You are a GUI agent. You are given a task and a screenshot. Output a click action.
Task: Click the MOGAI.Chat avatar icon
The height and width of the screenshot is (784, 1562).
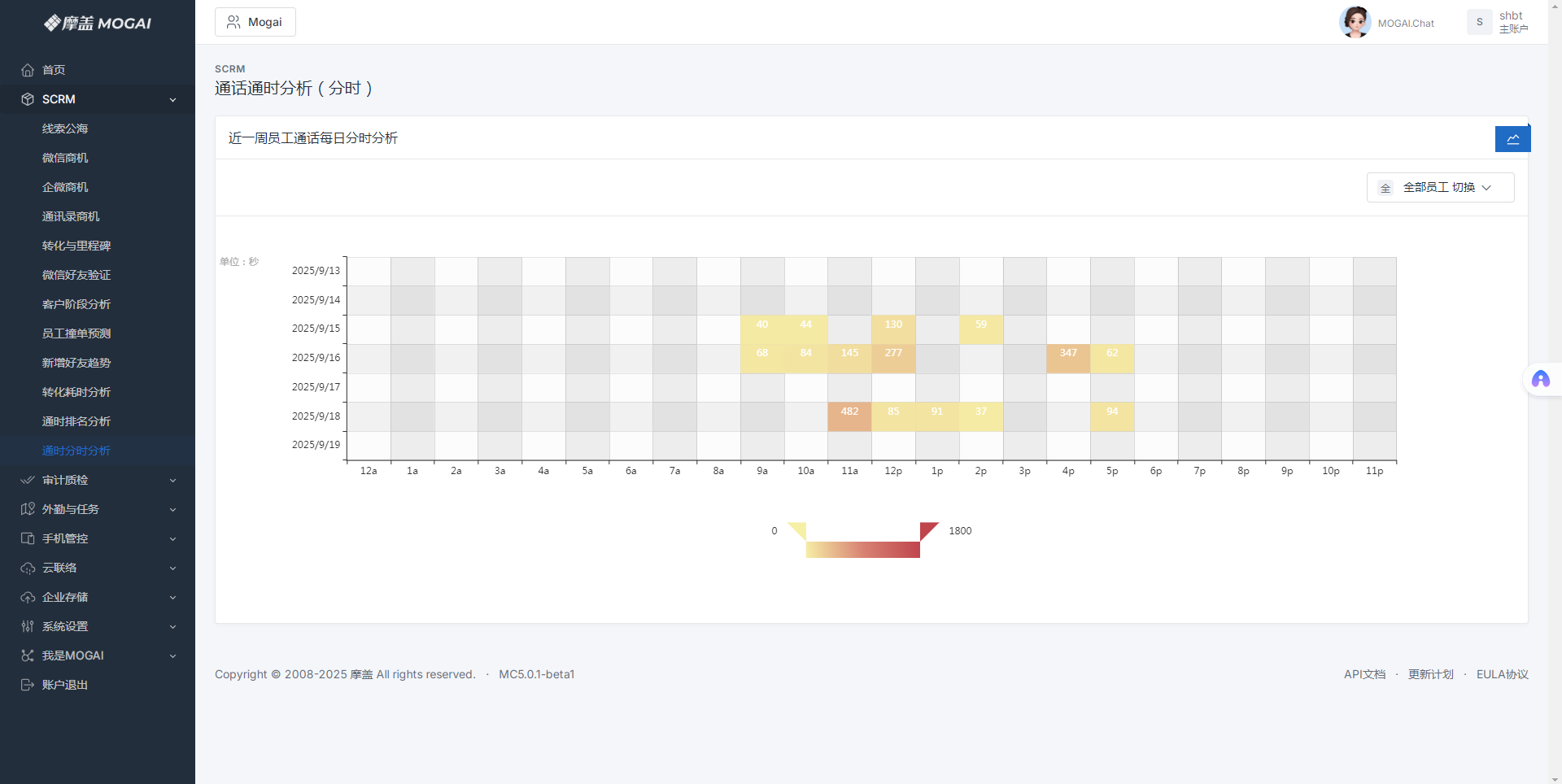(1355, 22)
